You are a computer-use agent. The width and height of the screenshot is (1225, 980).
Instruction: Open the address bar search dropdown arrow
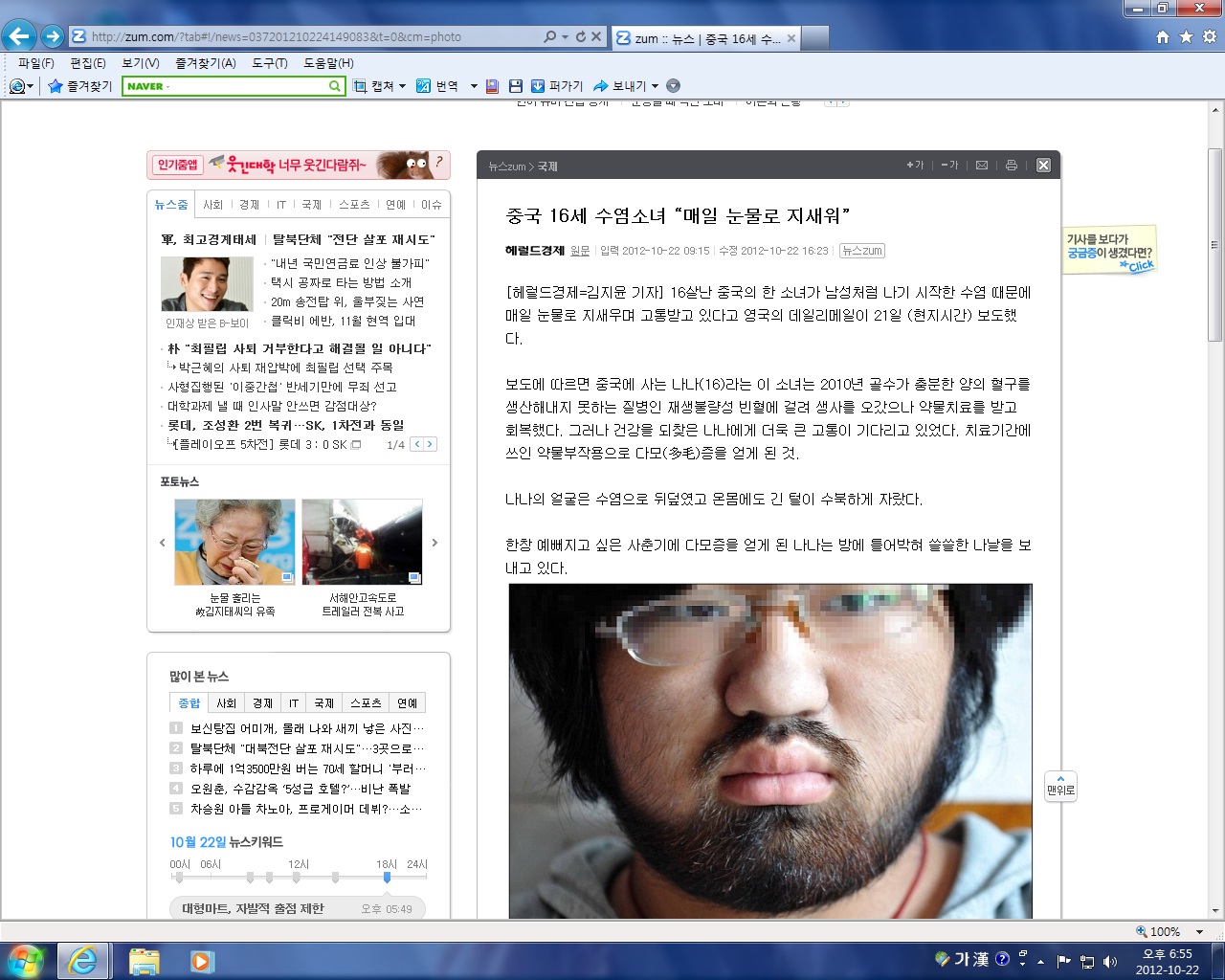click(564, 36)
